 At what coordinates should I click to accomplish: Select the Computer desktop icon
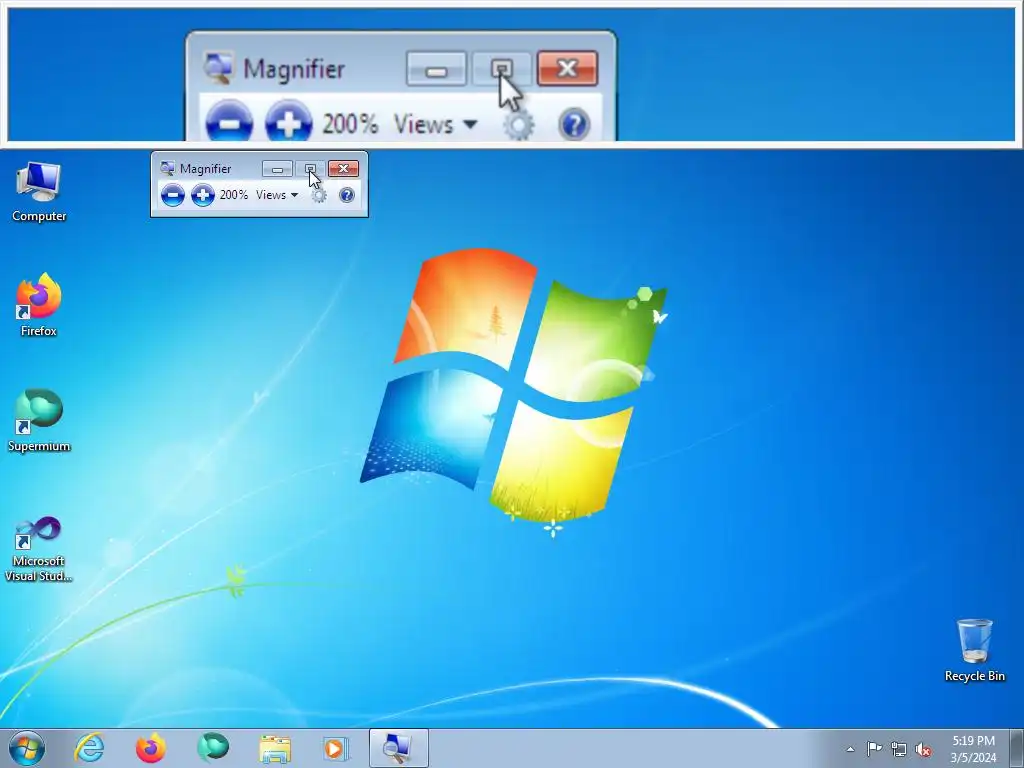click(x=39, y=192)
